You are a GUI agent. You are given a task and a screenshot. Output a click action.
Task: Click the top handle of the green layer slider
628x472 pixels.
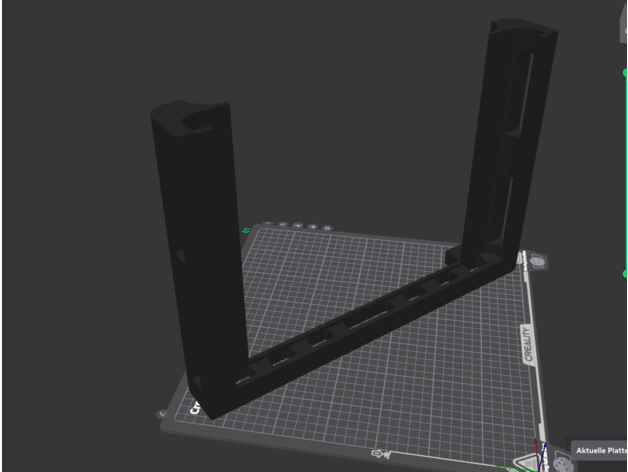click(625, 72)
